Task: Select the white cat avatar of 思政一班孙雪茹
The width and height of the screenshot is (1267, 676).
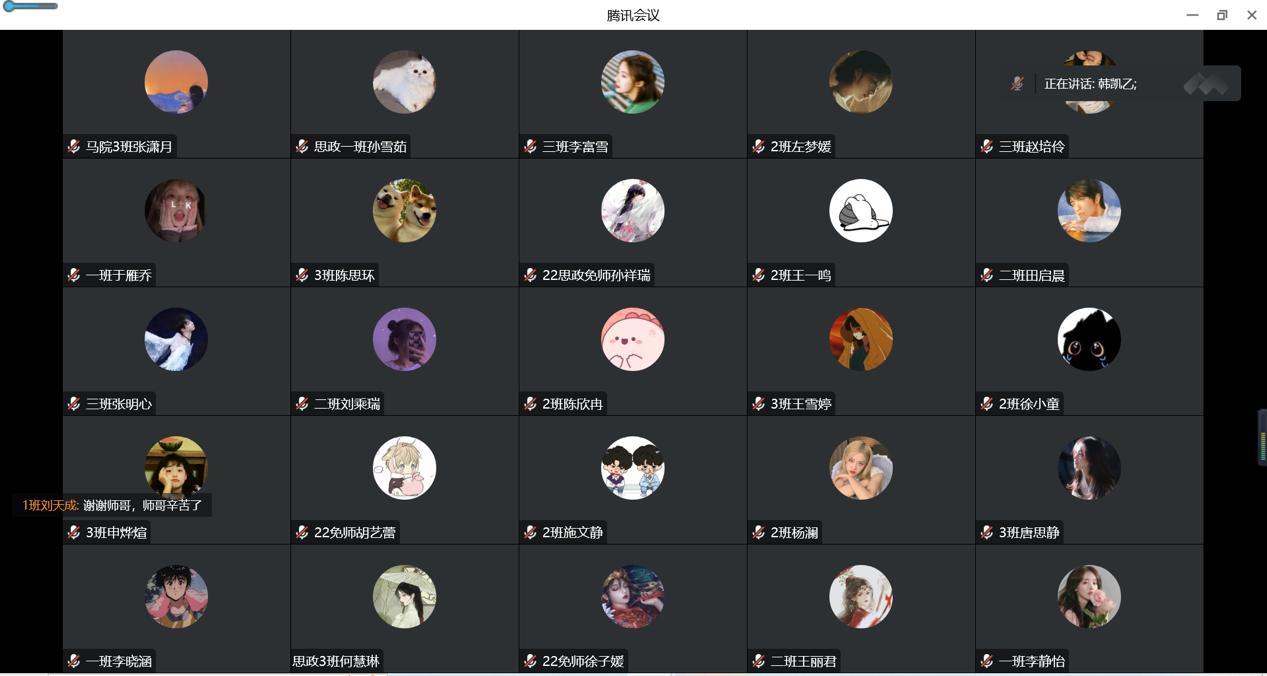Action: coord(404,82)
